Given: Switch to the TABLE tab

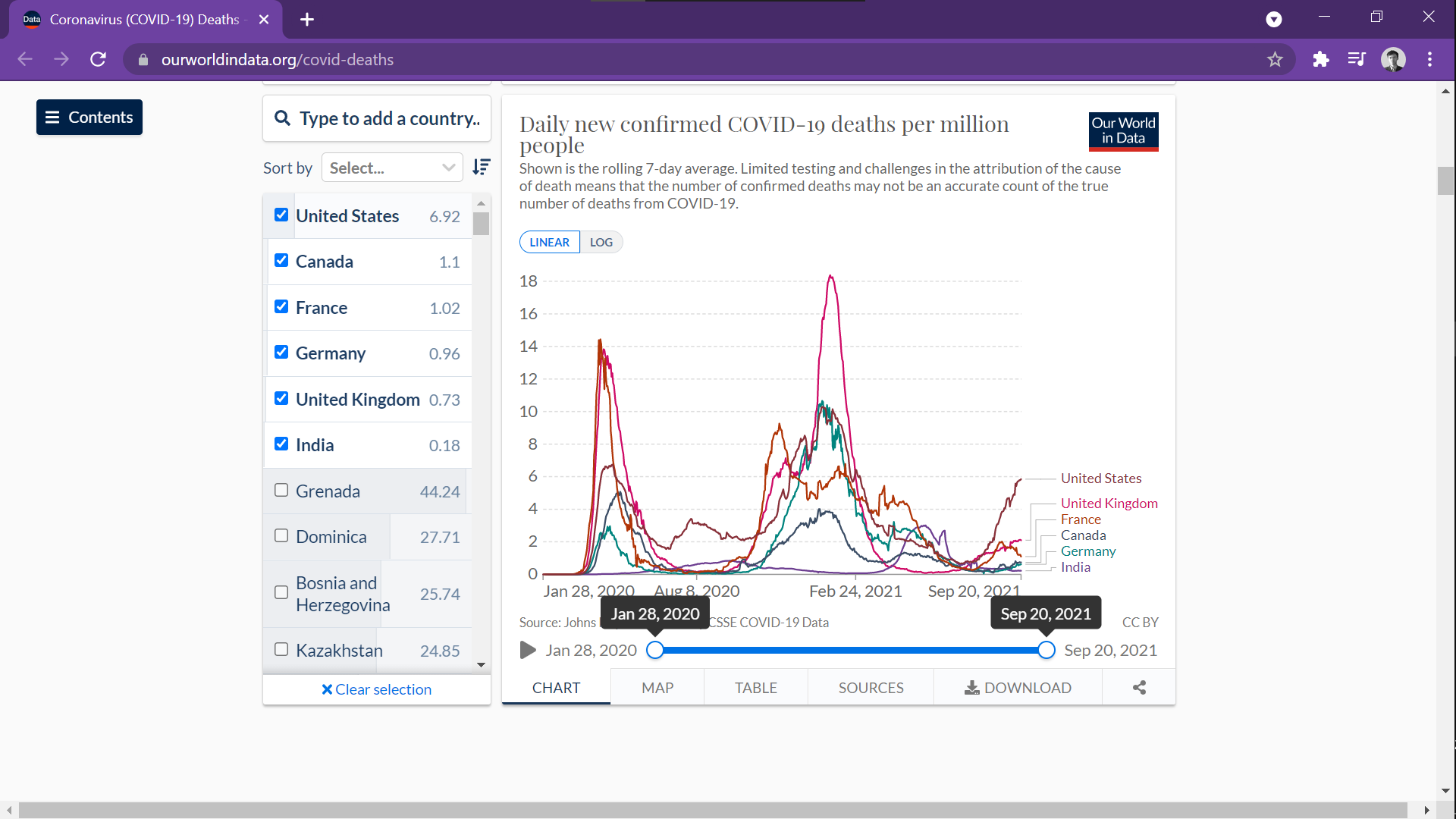Looking at the screenshot, I should point(755,688).
